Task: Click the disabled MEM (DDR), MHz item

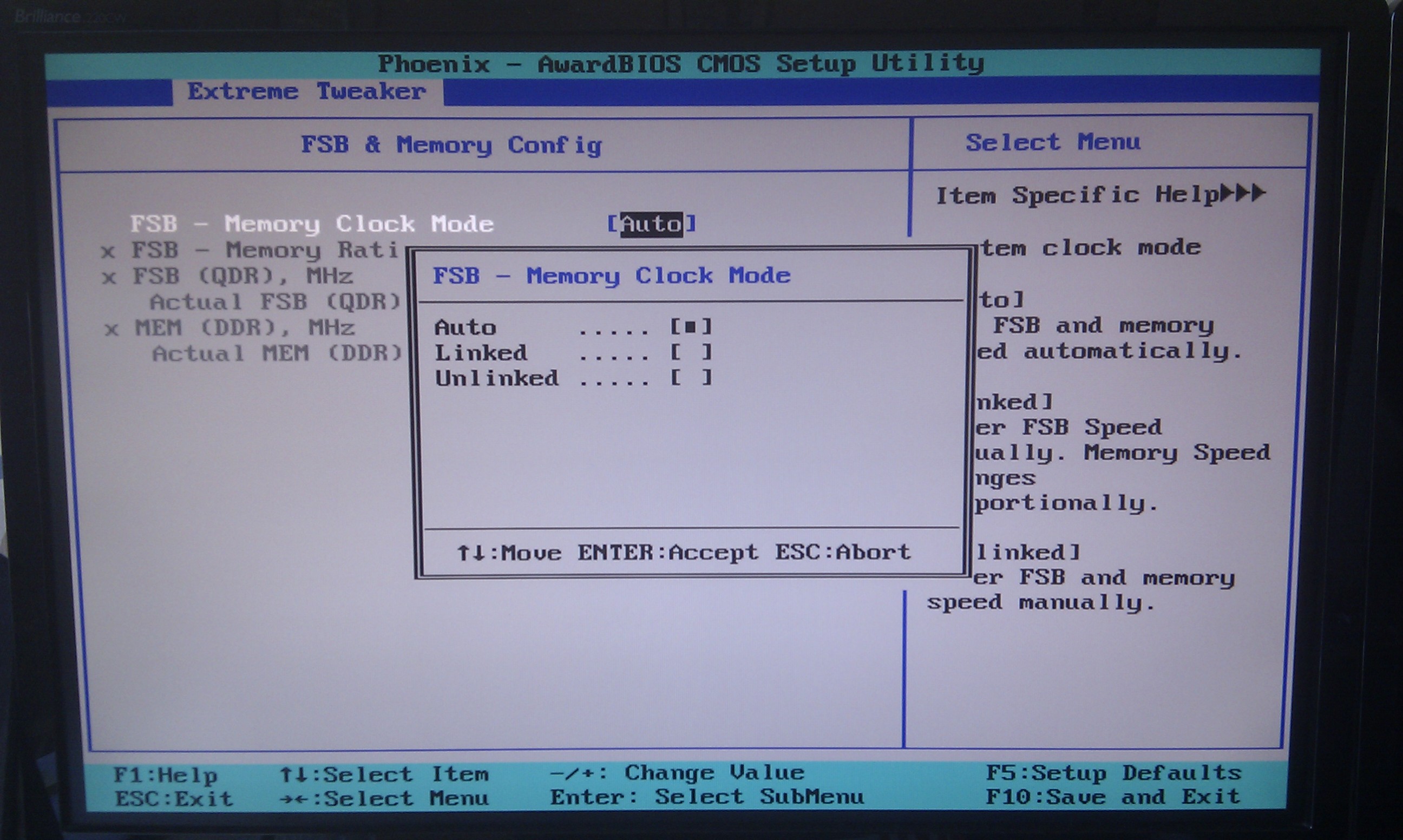Action: tap(245, 329)
